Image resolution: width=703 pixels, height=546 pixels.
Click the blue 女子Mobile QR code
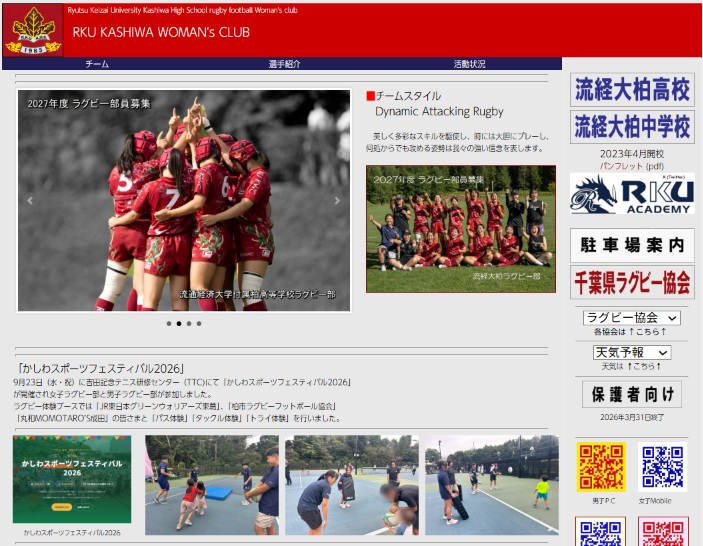662,467
